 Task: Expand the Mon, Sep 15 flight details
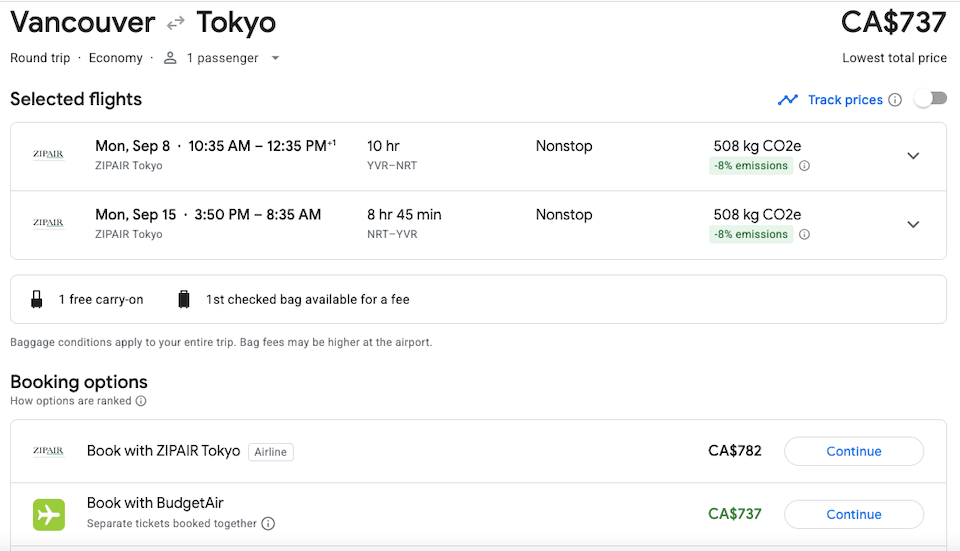tap(913, 224)
